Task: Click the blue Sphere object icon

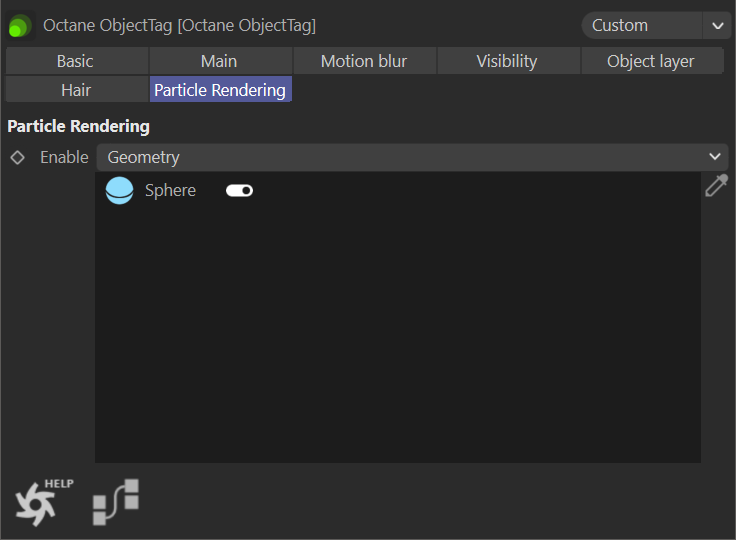Action: pyautogui.click(x=119, y=190)
